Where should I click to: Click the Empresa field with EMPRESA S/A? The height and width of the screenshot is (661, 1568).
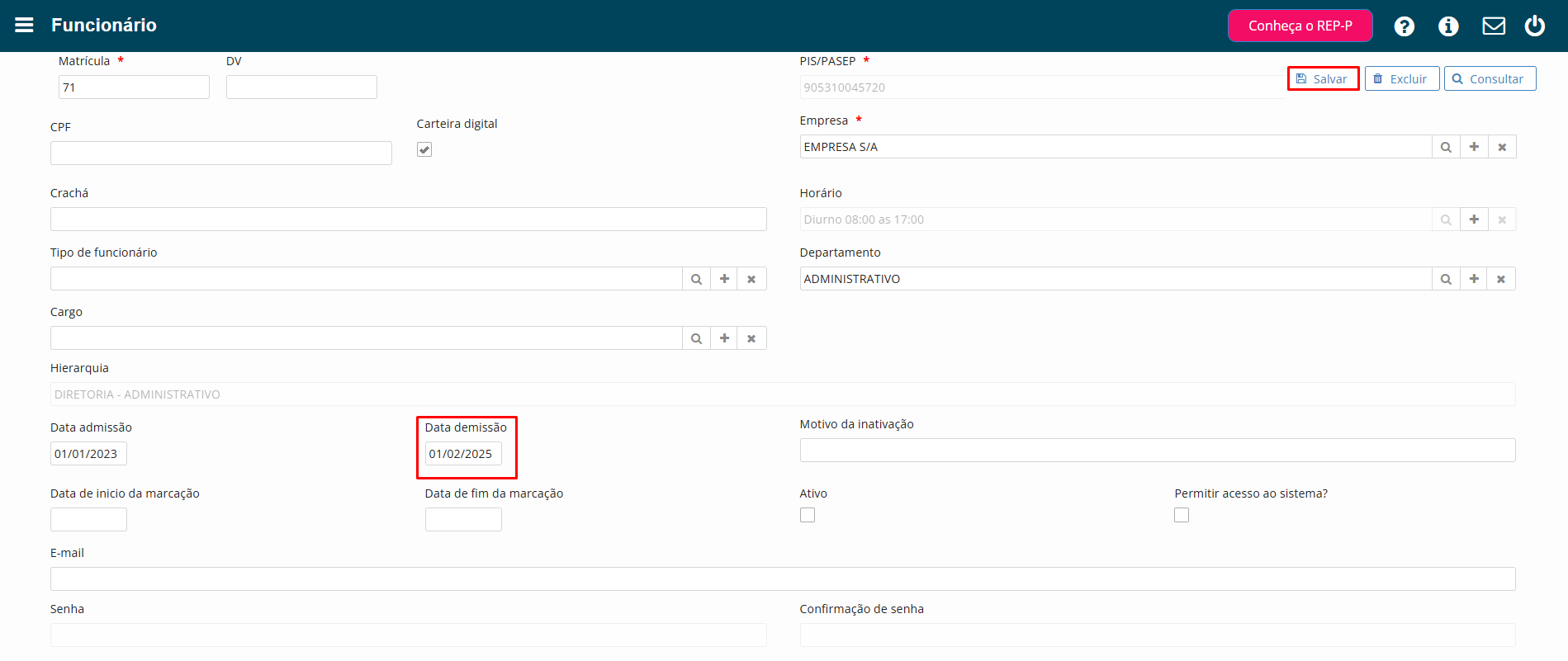tap(1116, 147)
